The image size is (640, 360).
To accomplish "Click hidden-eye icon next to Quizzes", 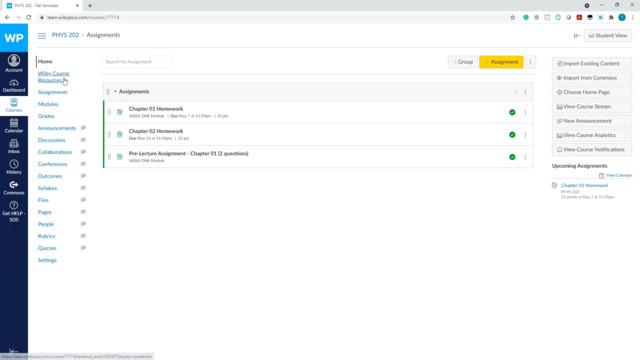I will click(x=83, y=248).
